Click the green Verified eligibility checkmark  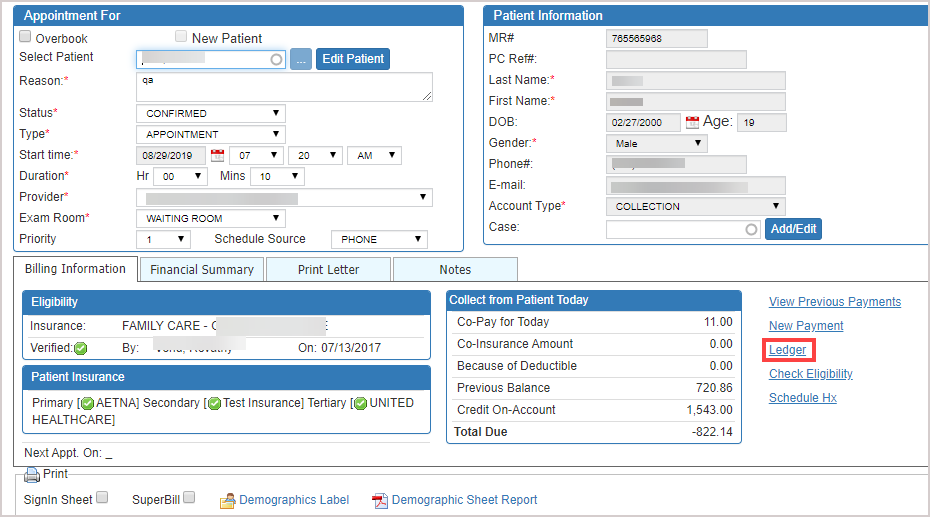click(81, 348)
